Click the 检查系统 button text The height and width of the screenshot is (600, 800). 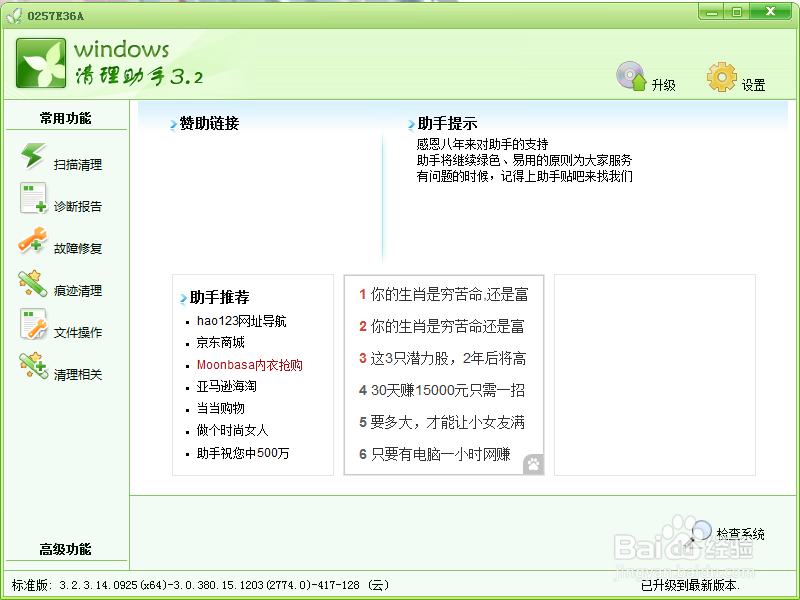(740, 534)
